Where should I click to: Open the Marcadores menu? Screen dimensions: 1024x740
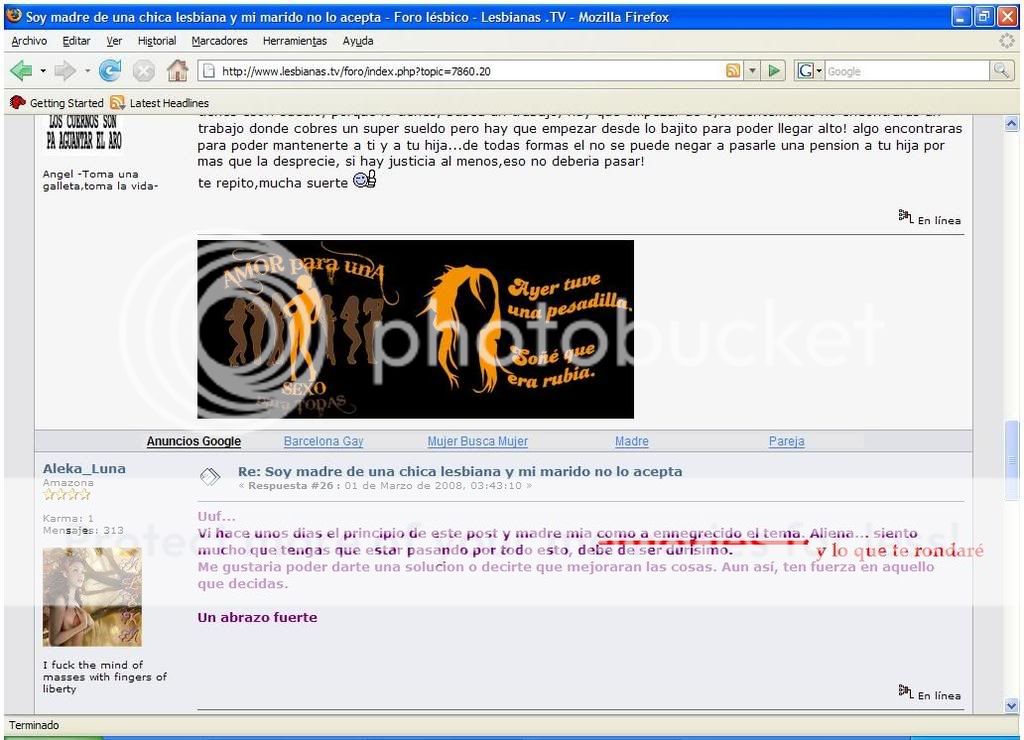[x=219, y=41]
